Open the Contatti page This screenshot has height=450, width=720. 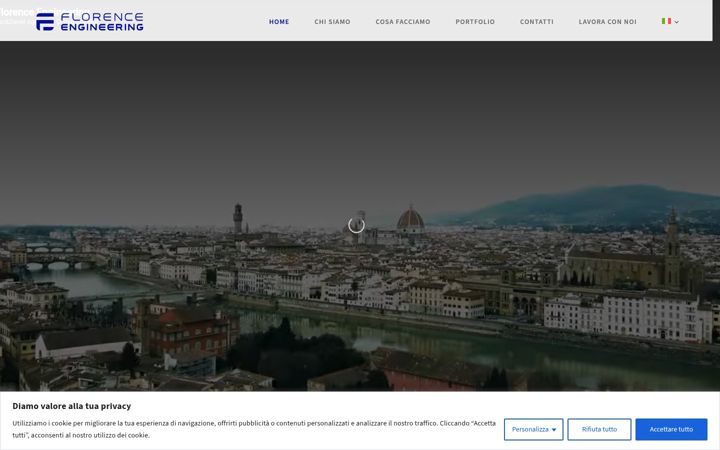pos(536,22)
